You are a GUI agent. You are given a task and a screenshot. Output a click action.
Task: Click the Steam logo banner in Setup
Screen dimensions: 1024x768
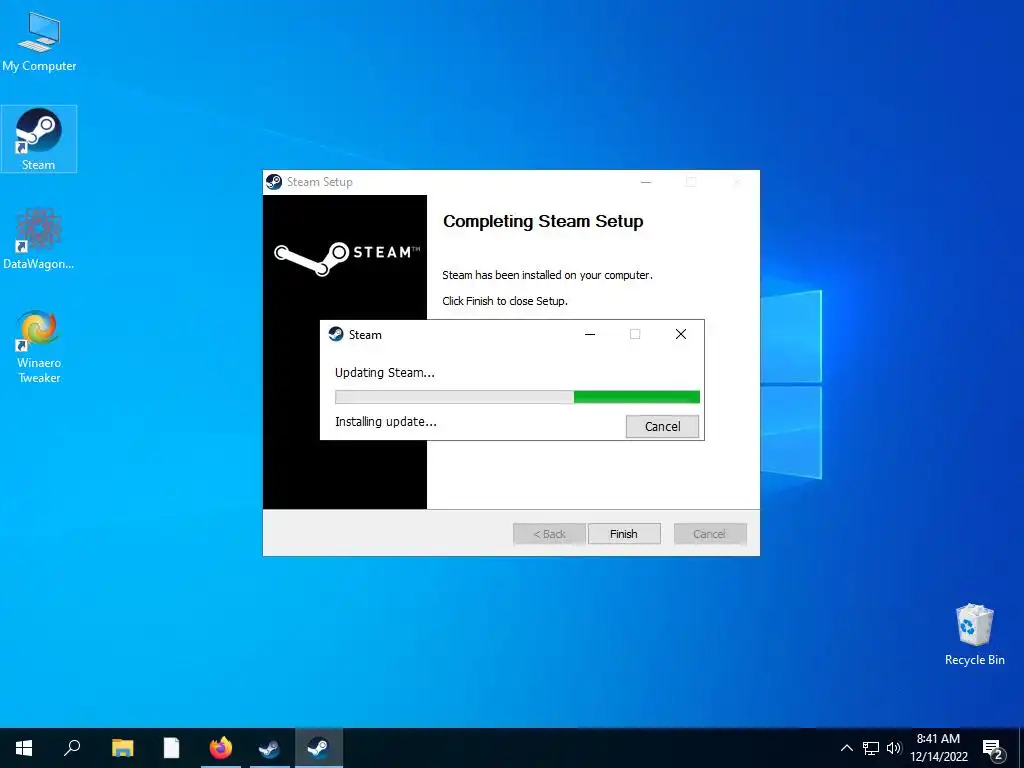(x=347, y=258)
